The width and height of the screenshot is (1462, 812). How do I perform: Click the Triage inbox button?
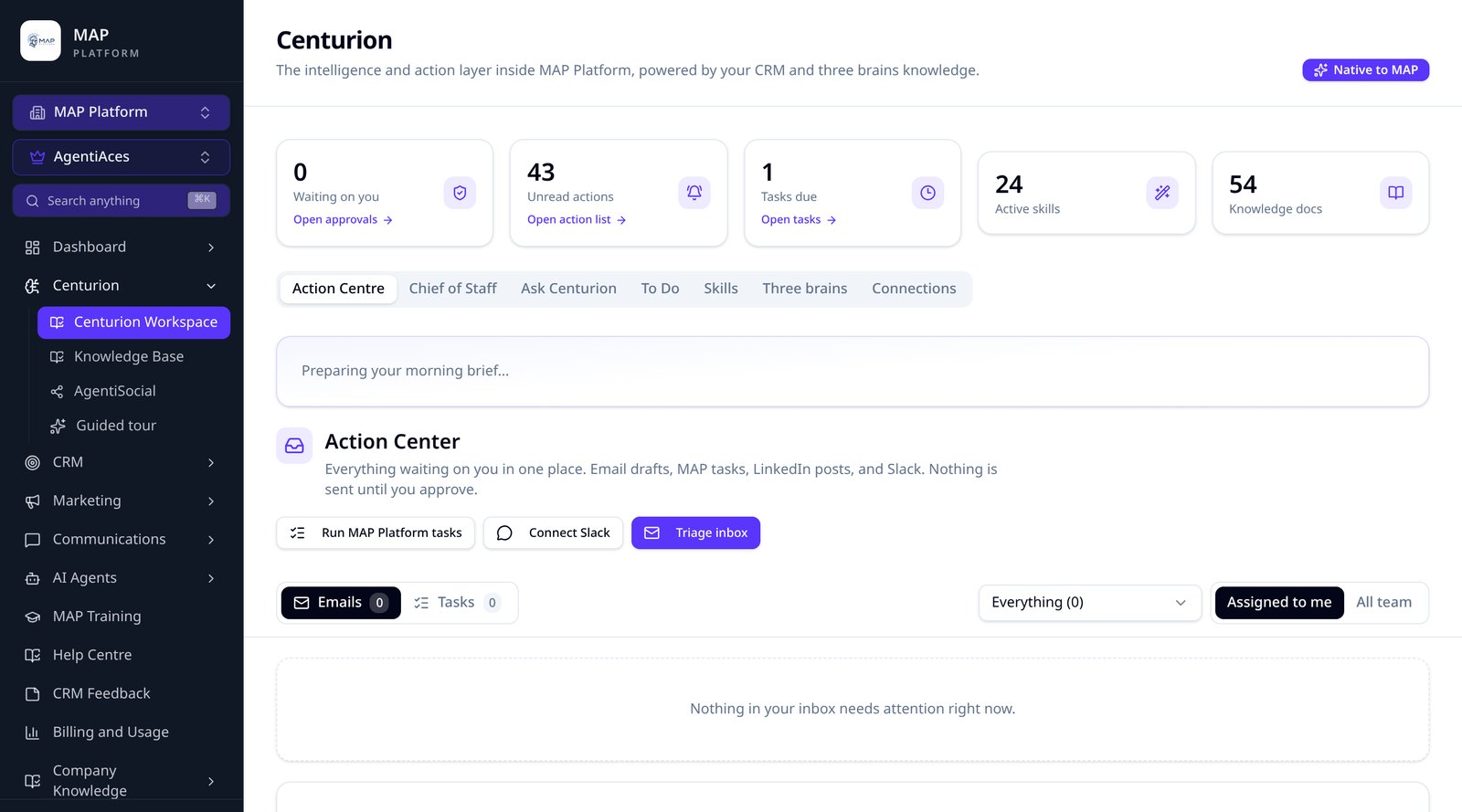(x=695, y=533)
